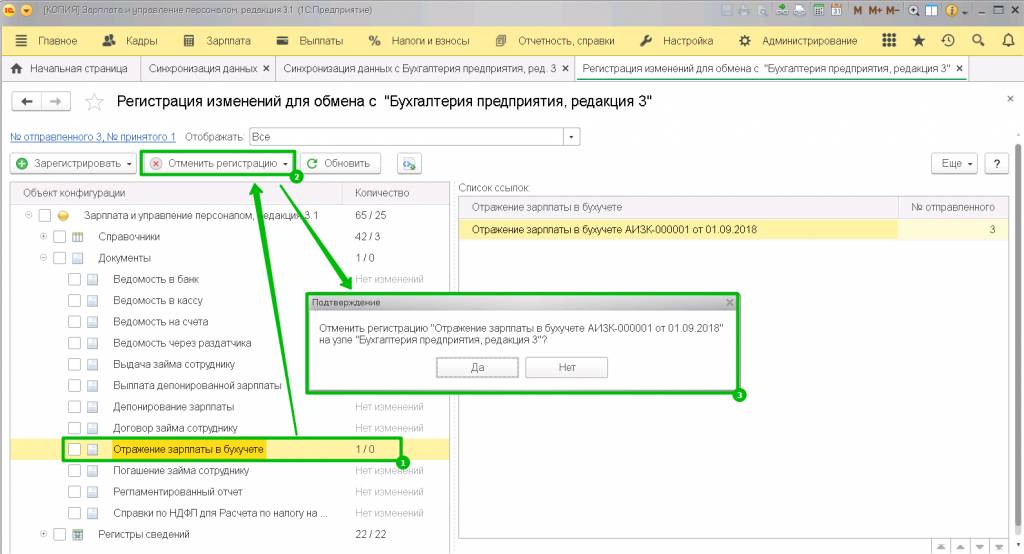Open the dropdown arrow next to info icon
The height and width of the screenshot is (554, 1024).
click(965, 12)
